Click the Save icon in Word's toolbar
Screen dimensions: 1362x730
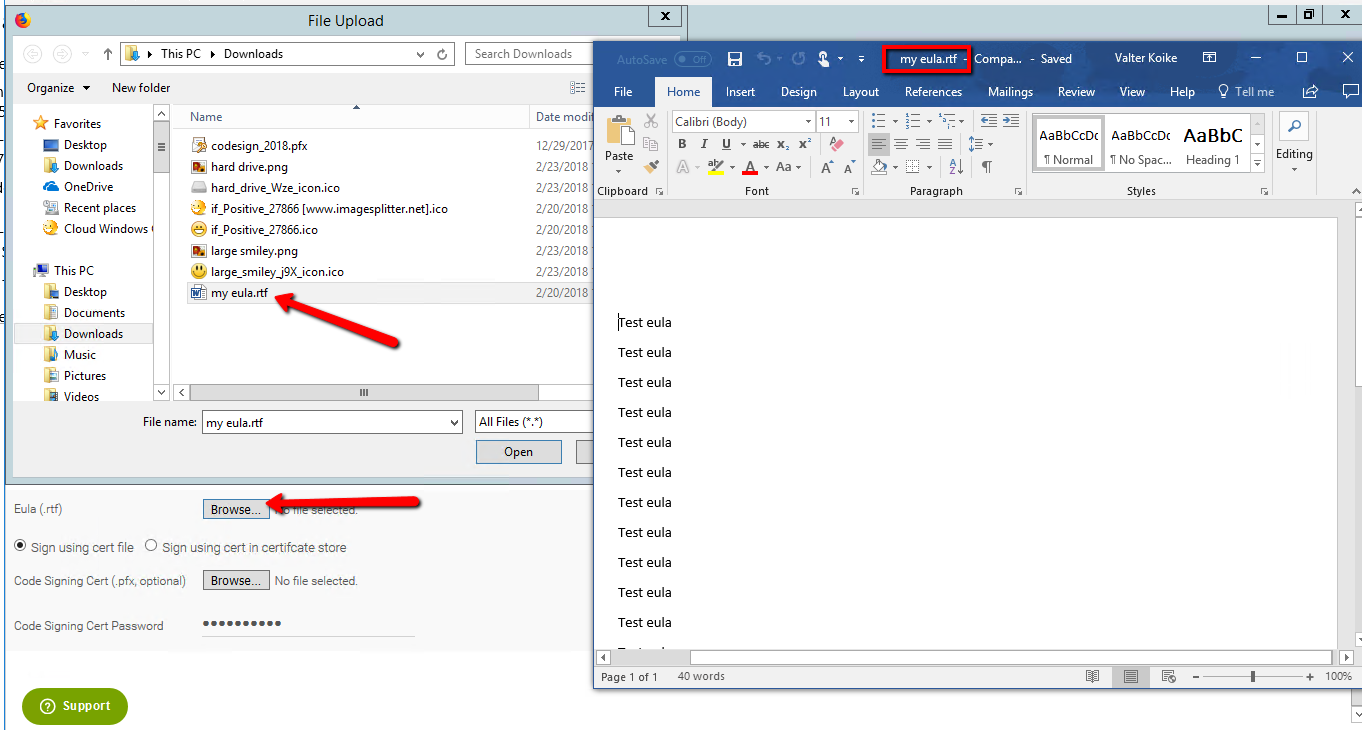735,59
